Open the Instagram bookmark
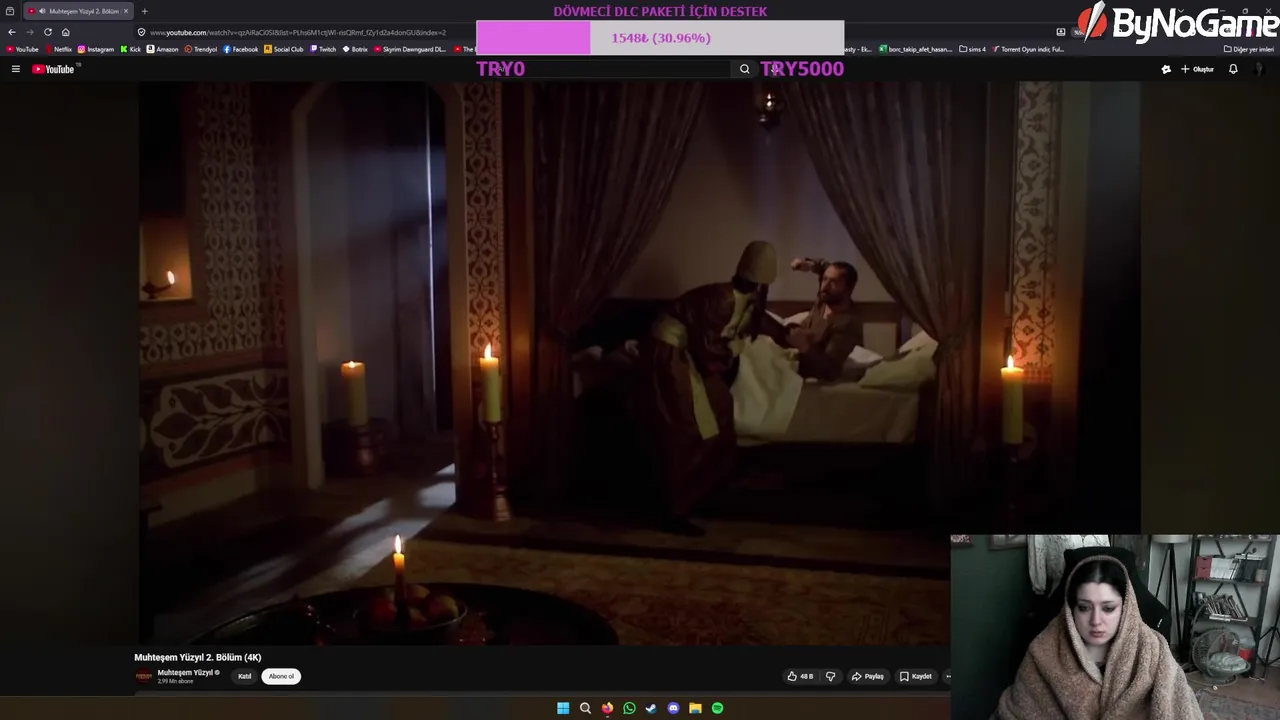 click(x=96, y=49)
